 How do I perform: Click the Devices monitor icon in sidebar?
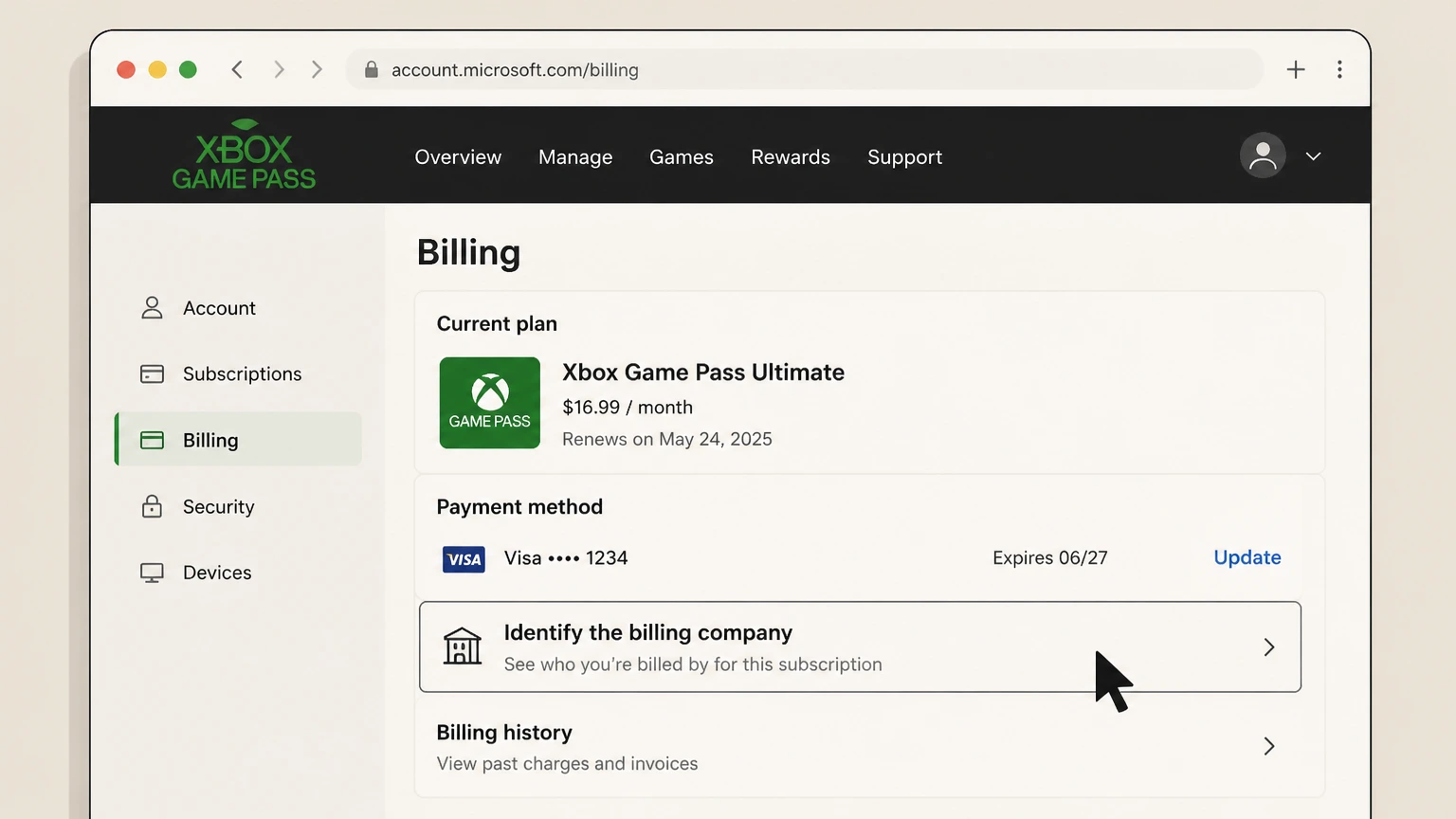(152, 573)
